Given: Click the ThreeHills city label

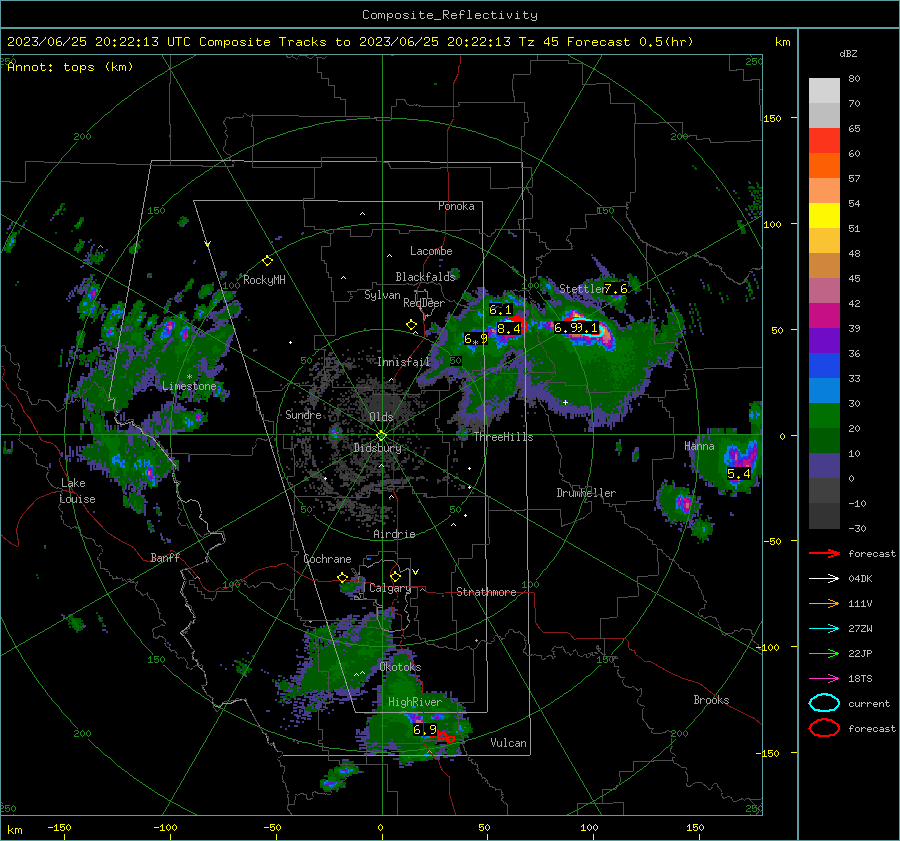Looking at the screenshot, I should (503, 437).
